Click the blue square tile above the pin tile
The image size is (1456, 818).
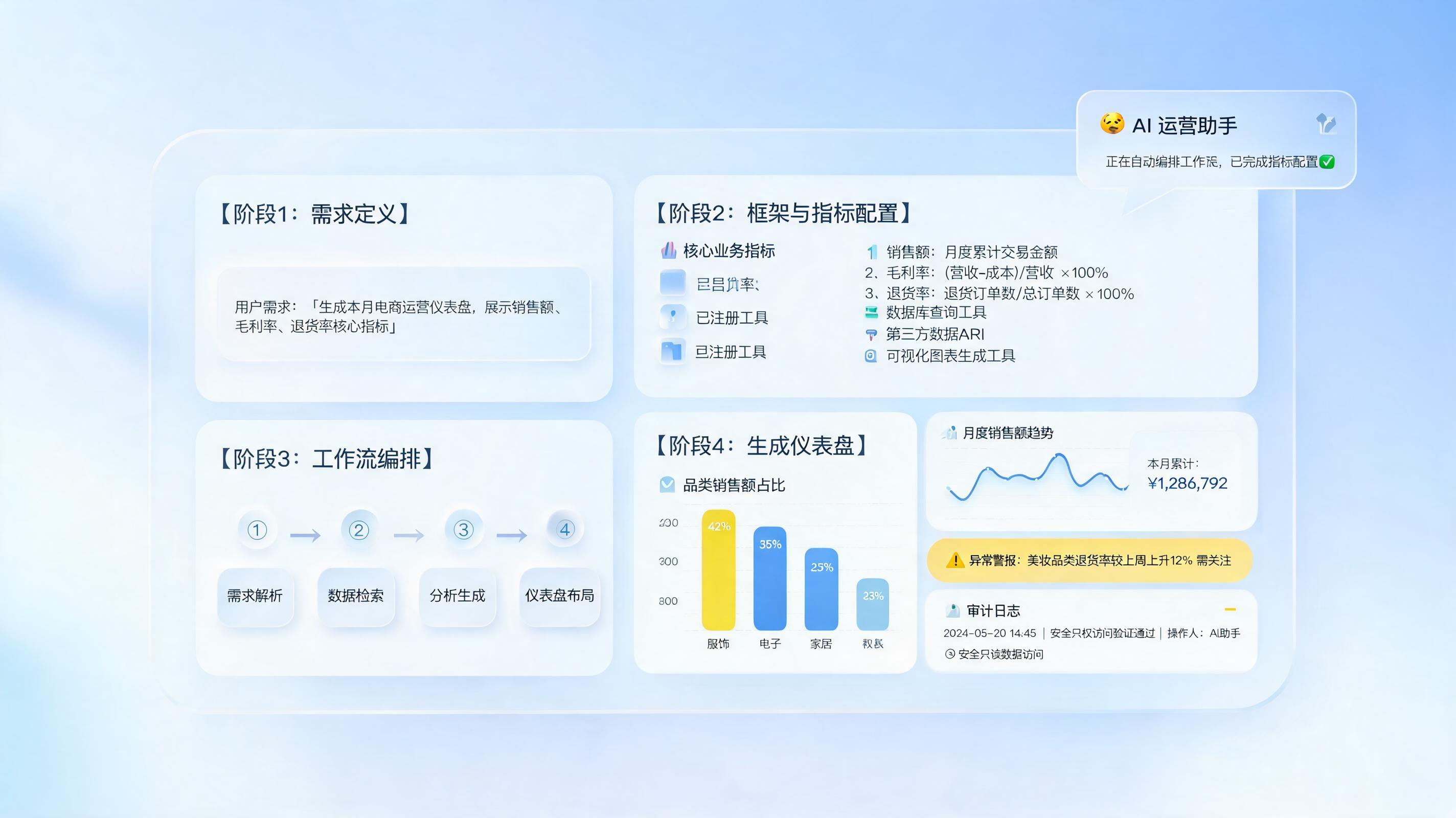coord(673,283)
